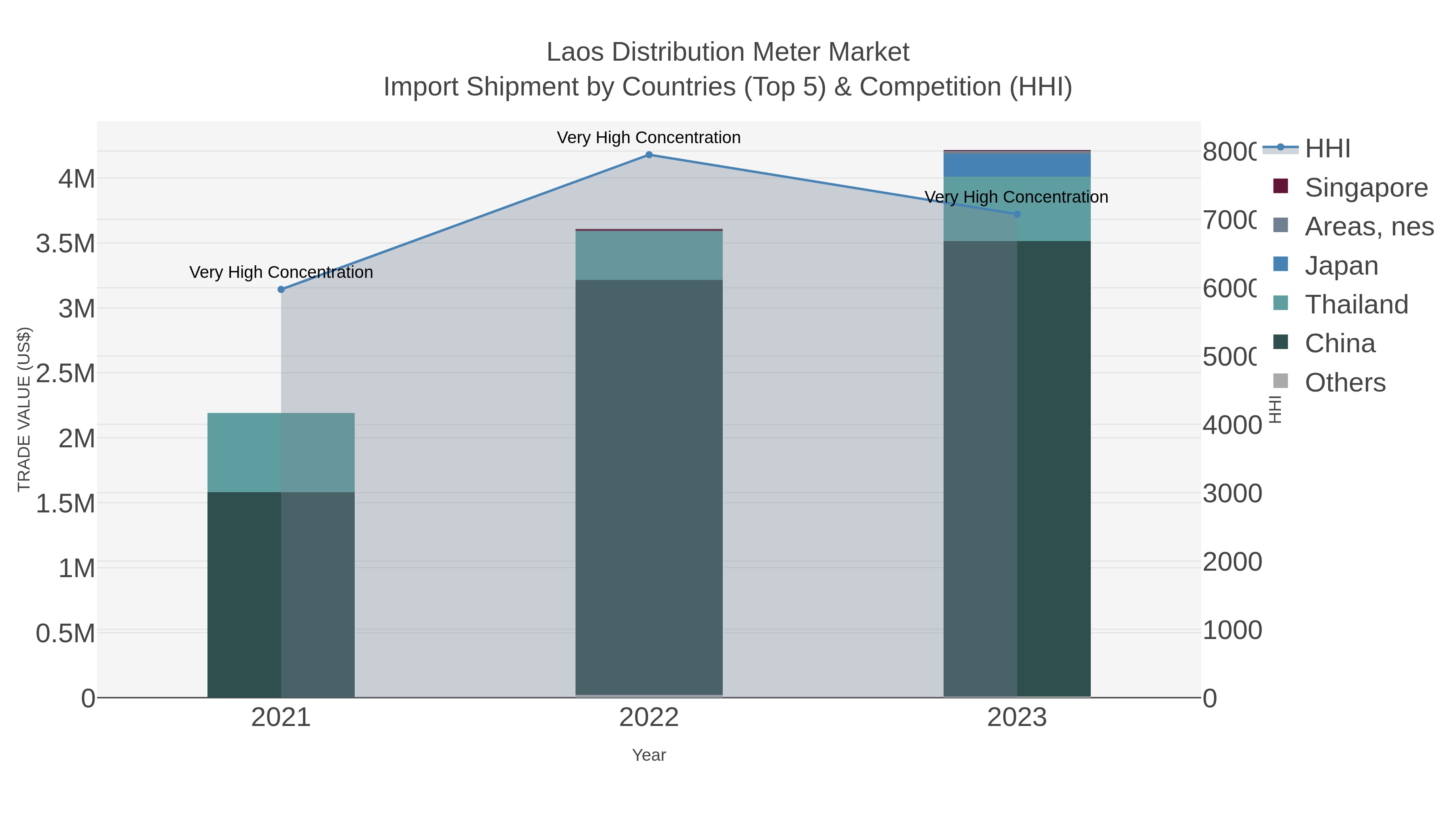
Task: Click the 1000 HHI axis tick
Action: click(1232, 630)
